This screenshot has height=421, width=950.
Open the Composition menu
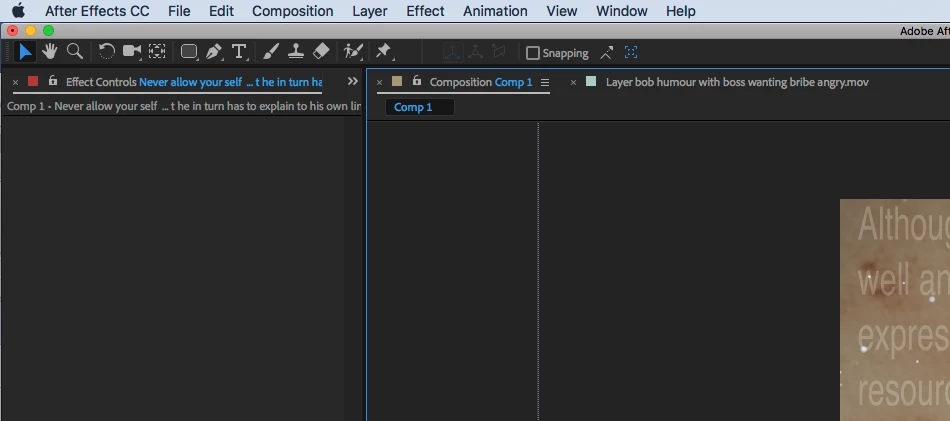coord(293,11)
